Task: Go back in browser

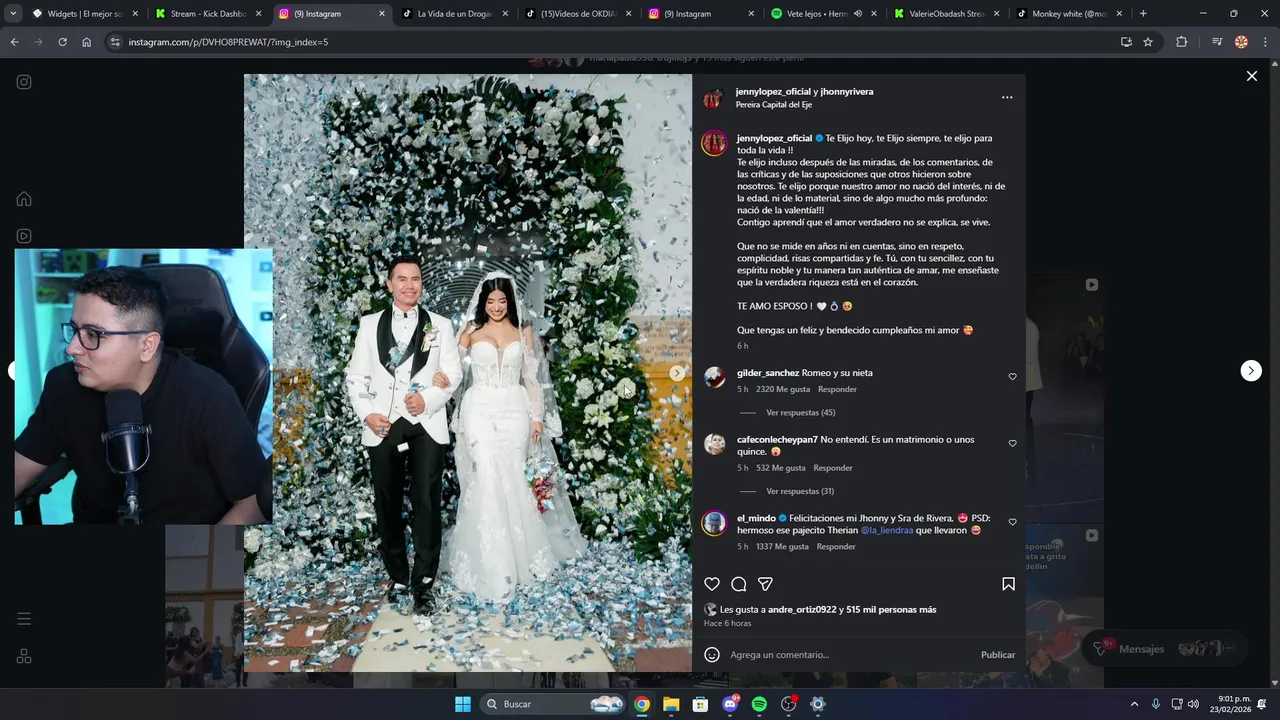Action: click(x=14, y=42)
